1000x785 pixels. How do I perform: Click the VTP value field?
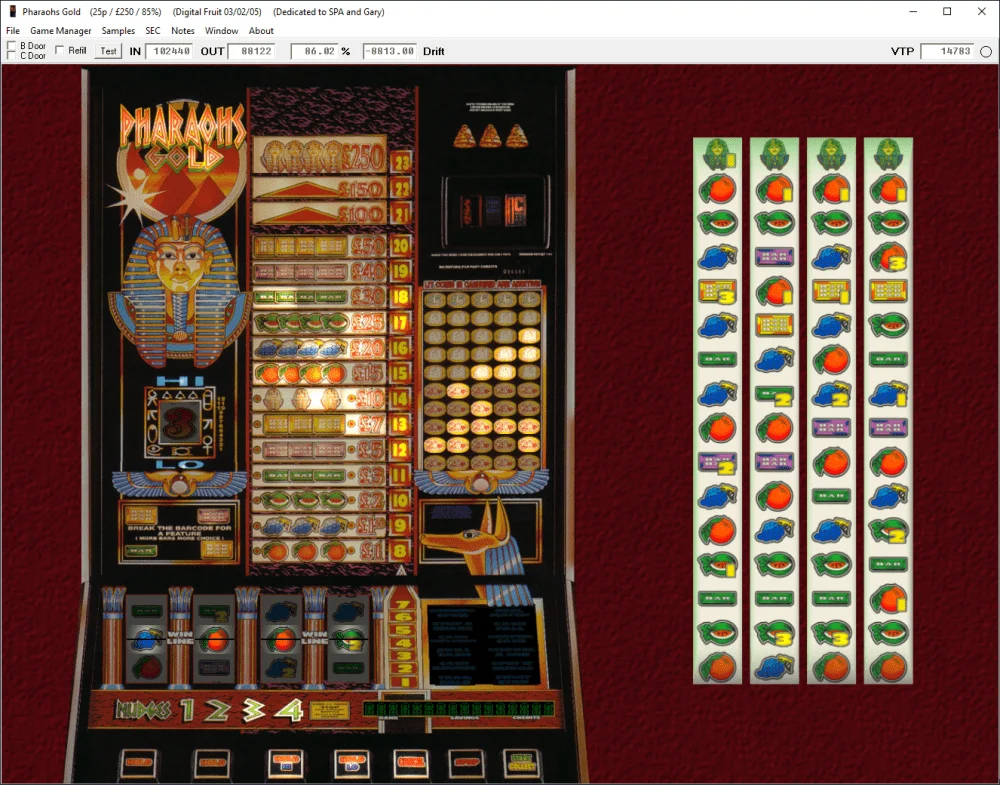[x=948, y=51]
